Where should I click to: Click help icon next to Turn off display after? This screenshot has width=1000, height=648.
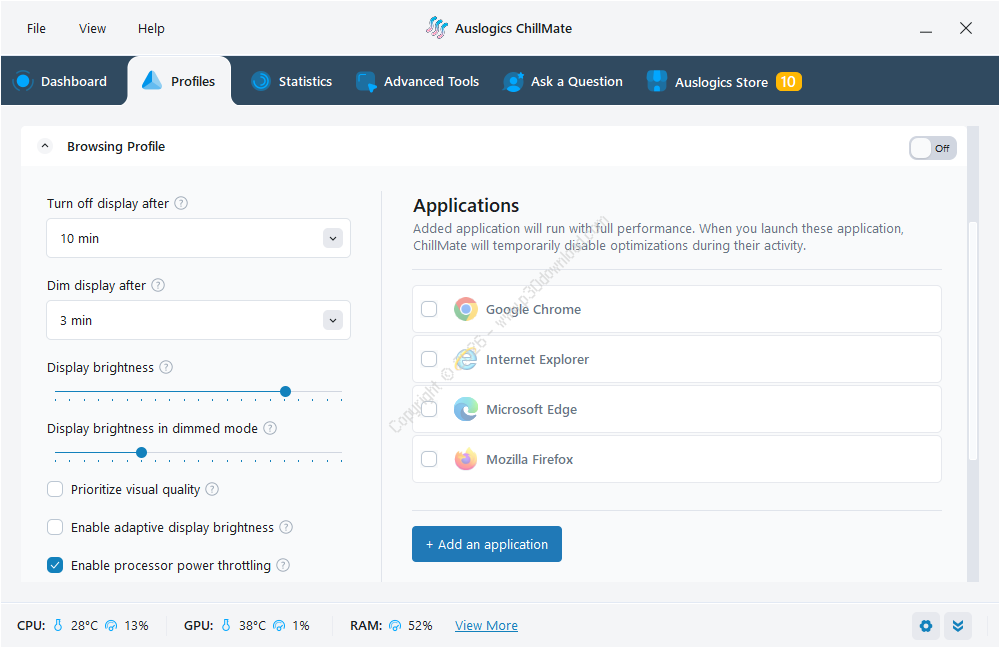tap(181, 203)
